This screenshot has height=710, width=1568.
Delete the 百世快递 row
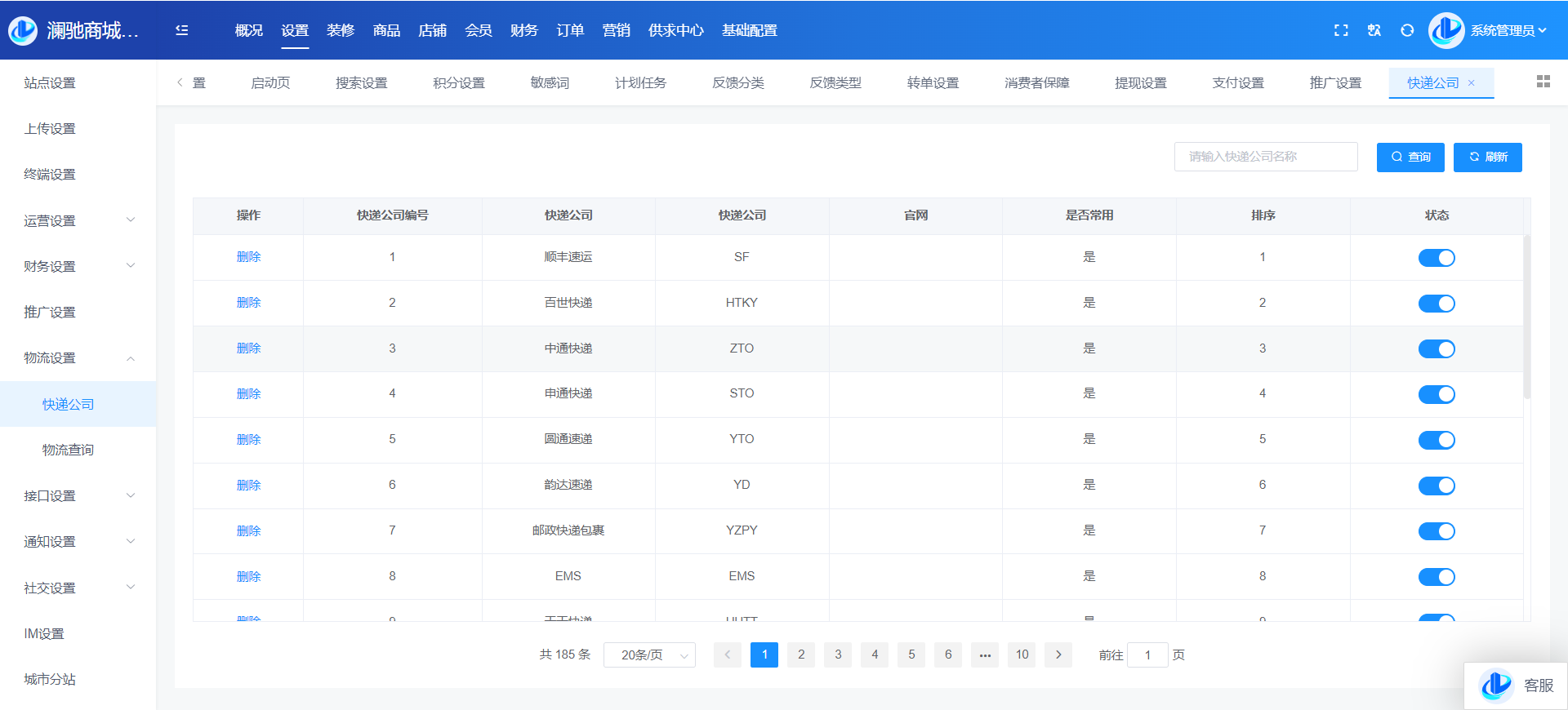tap(248, 303)
